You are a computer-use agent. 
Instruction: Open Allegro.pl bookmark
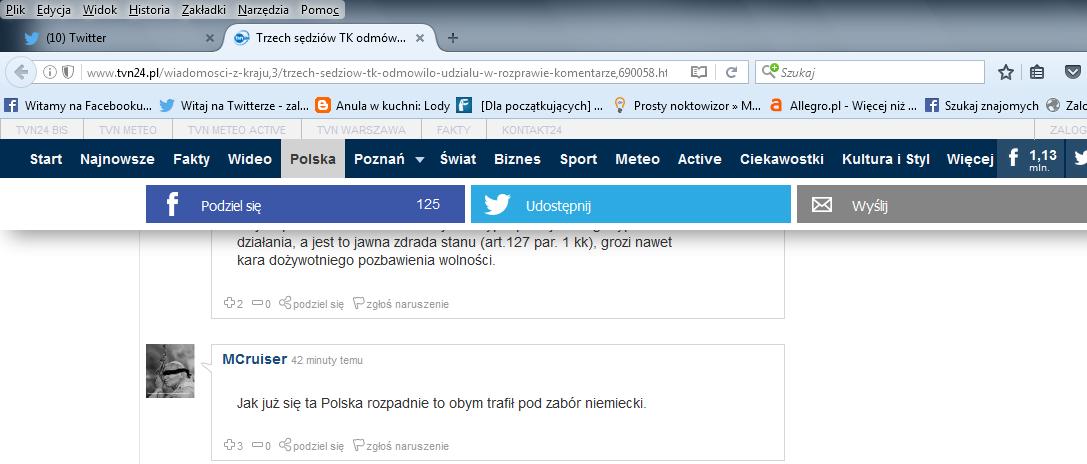tap(844, 105)
